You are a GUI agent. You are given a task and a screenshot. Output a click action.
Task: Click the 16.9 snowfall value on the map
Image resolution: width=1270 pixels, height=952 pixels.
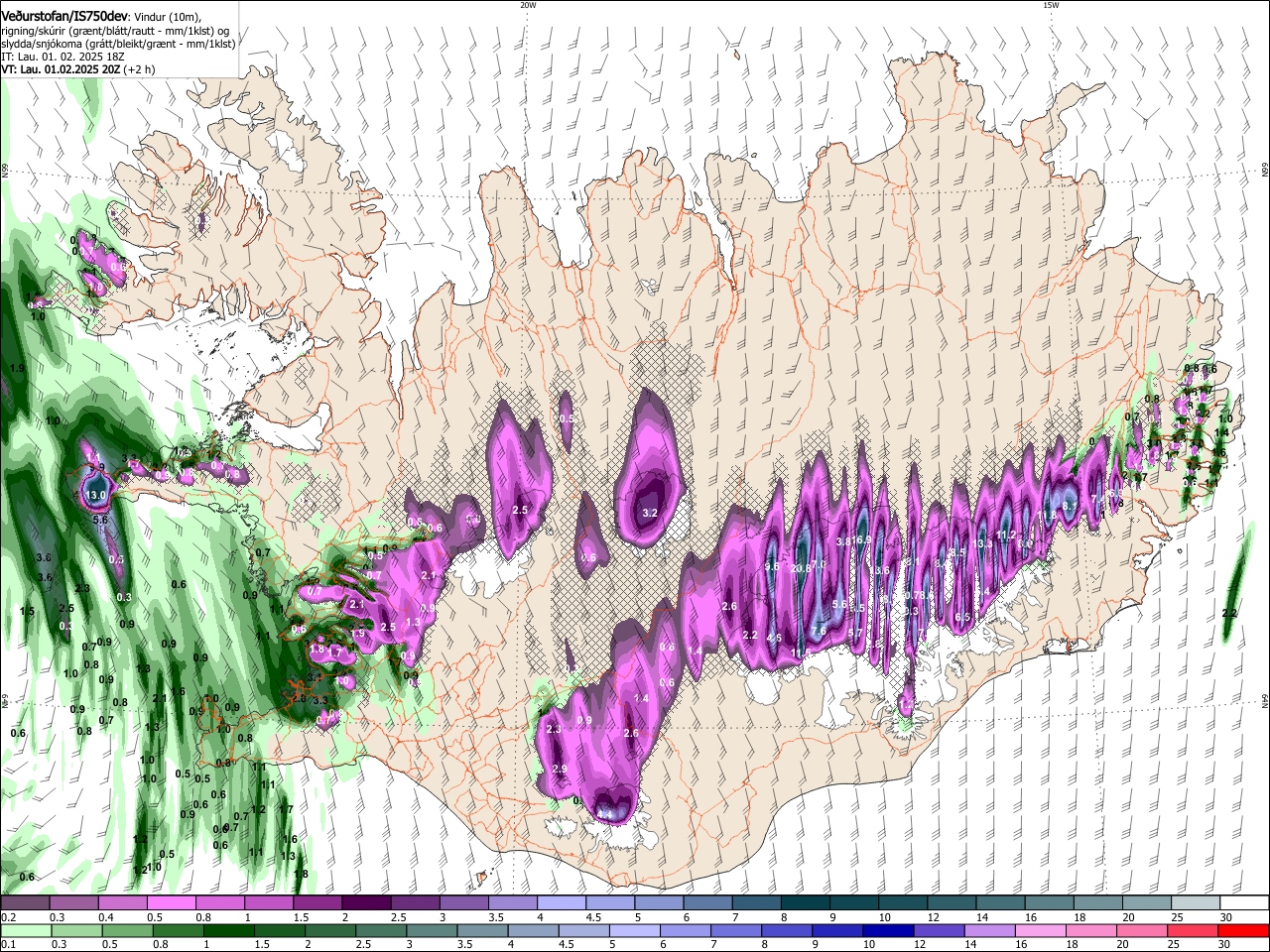[861, 540]
